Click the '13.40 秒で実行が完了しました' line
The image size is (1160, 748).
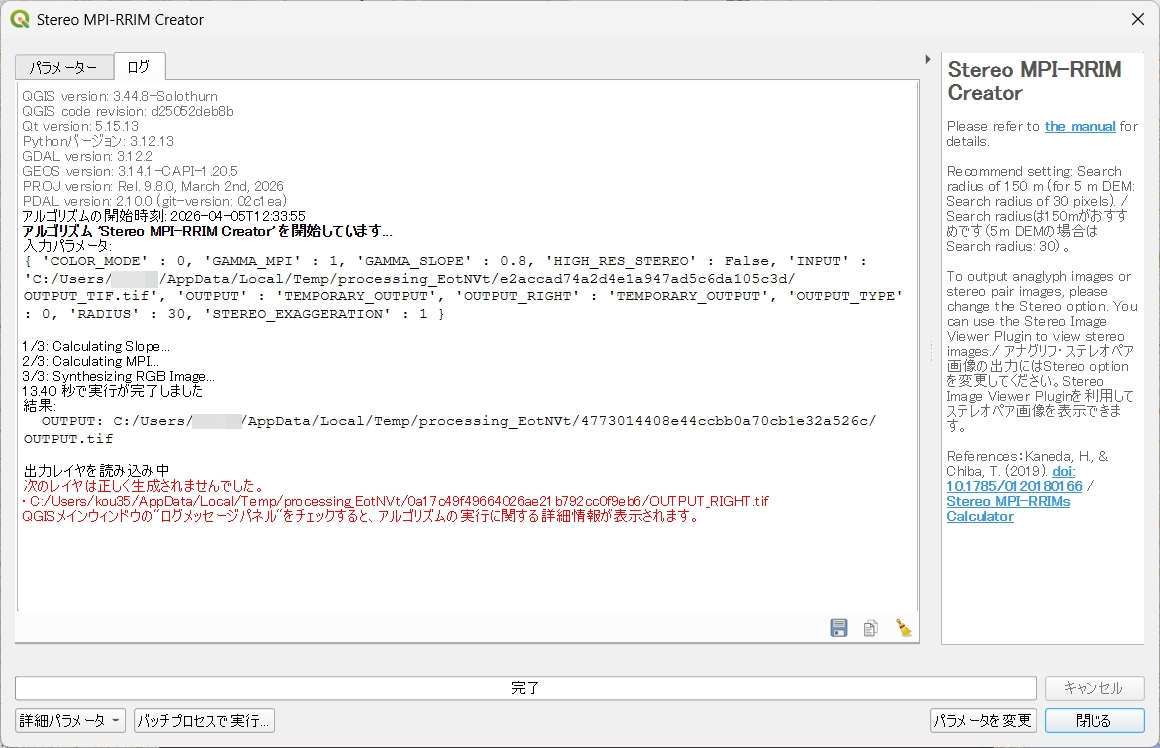(x=112, y=391)
